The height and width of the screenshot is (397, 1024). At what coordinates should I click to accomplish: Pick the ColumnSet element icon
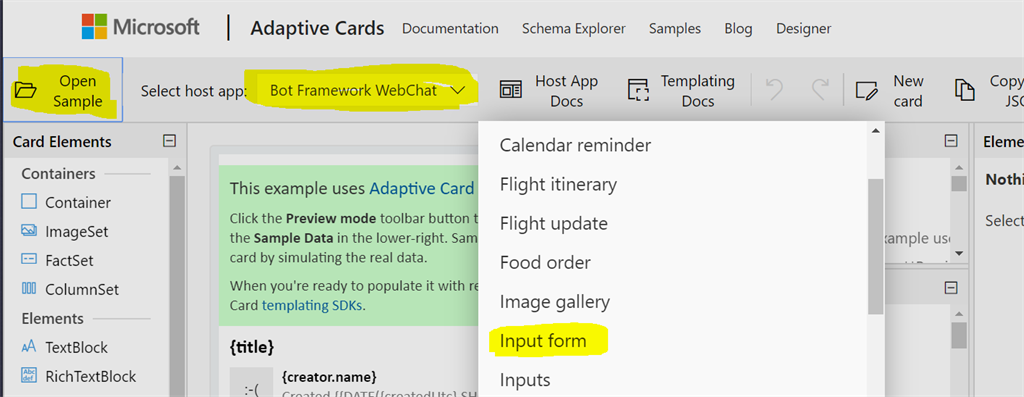pos(29,289)
